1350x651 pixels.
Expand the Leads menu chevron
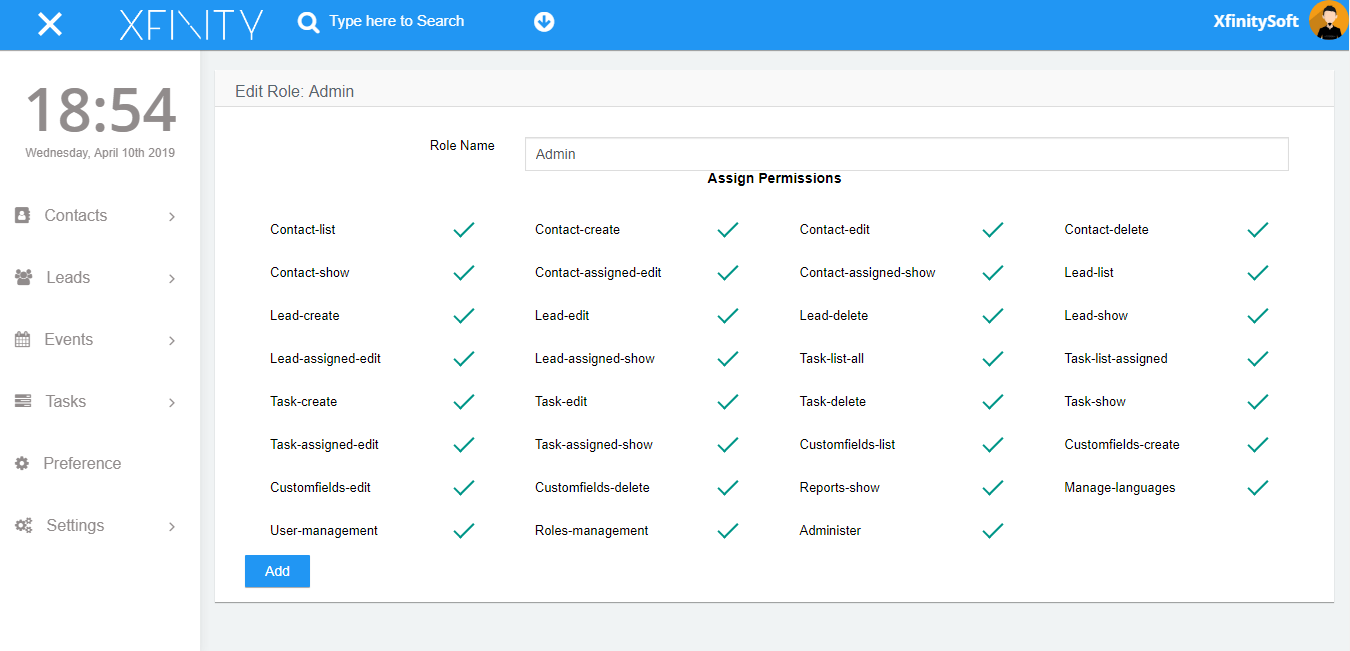coord(170,277)
